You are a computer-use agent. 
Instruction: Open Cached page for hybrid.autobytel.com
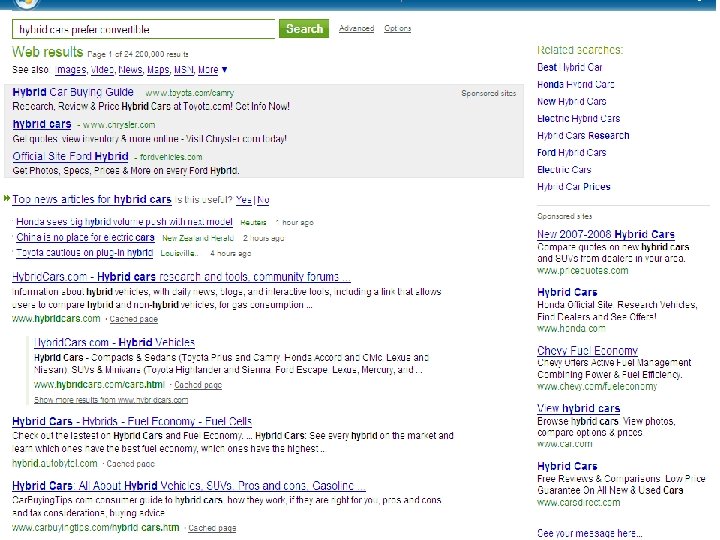[x=130, y=464]
